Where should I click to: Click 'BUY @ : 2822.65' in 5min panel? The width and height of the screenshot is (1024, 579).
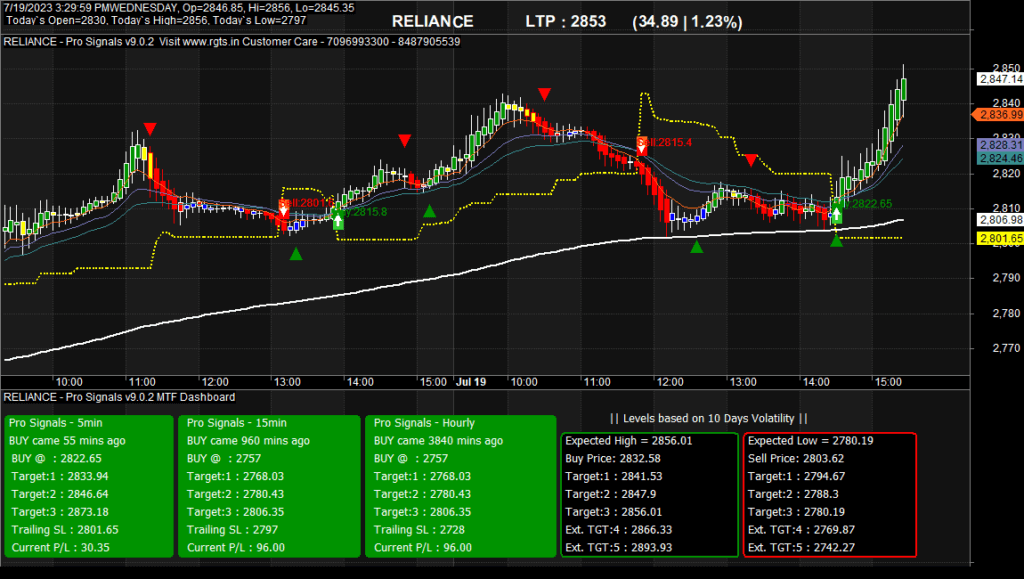point(57,458)
